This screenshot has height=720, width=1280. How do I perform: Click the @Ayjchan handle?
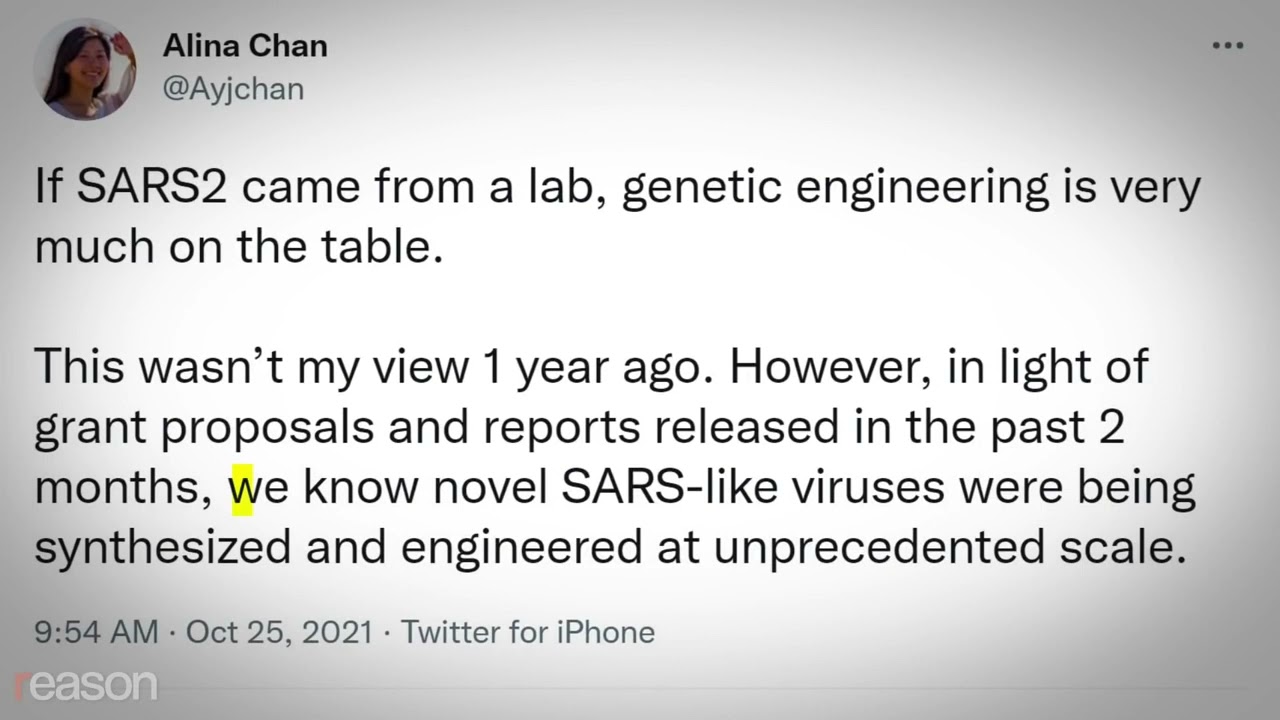232,89
